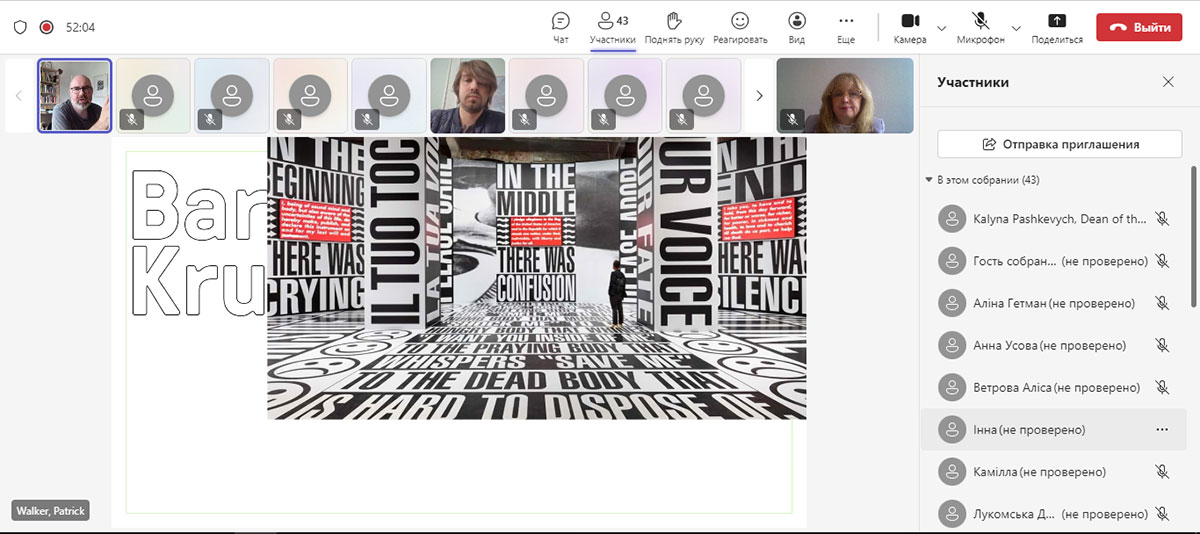The width and height of the screenshot is (1200, 534).
Task: Click mic icon next to Гость собрания
Action: pos(1162,261)
